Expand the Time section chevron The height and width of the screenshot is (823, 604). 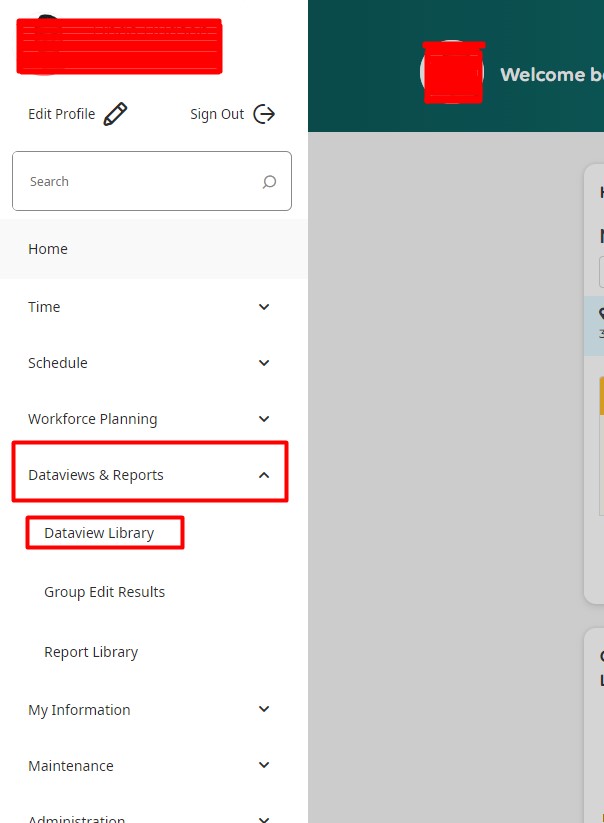(264, 307)
